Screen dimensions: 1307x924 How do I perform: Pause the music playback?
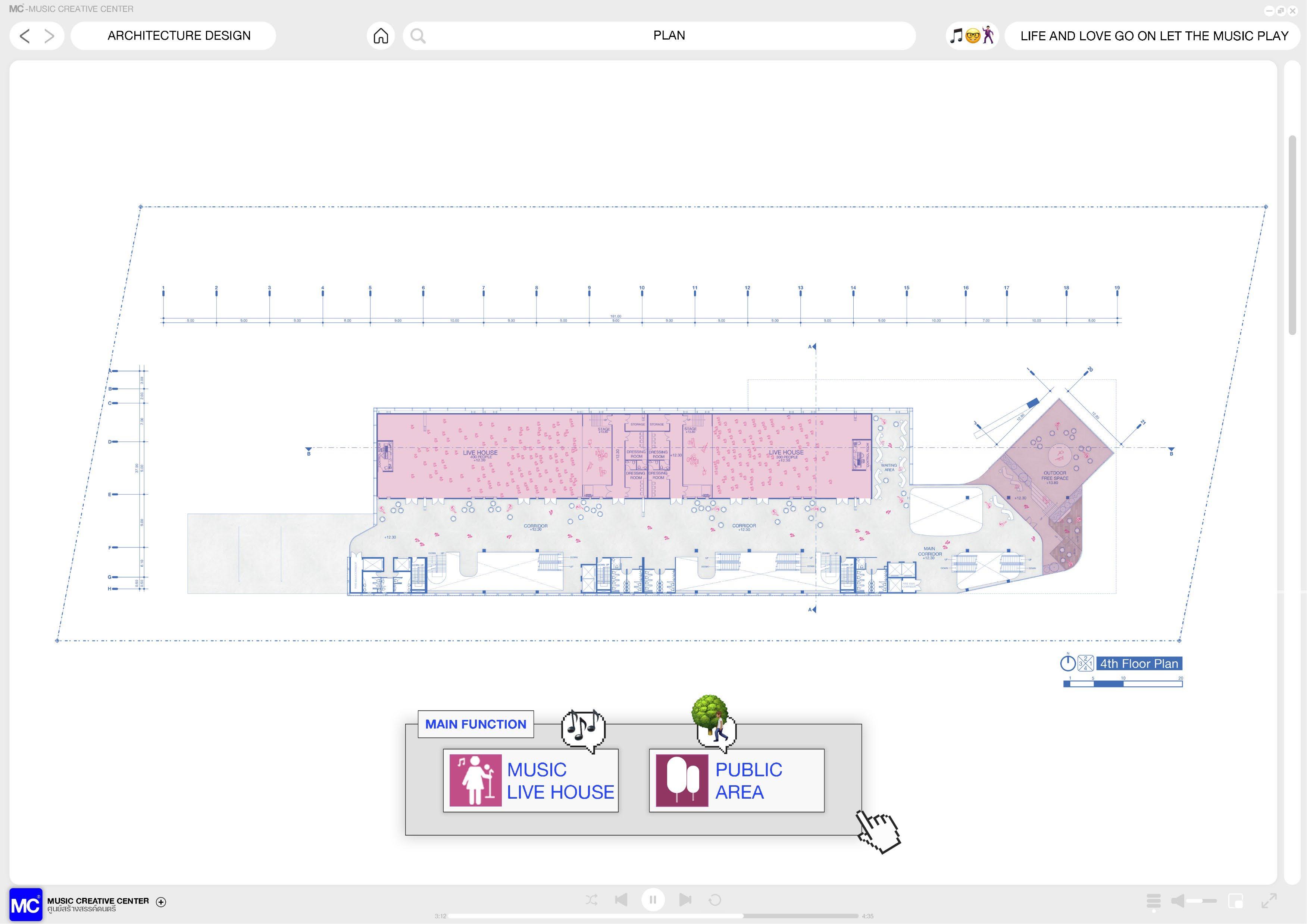pos(653,899)
